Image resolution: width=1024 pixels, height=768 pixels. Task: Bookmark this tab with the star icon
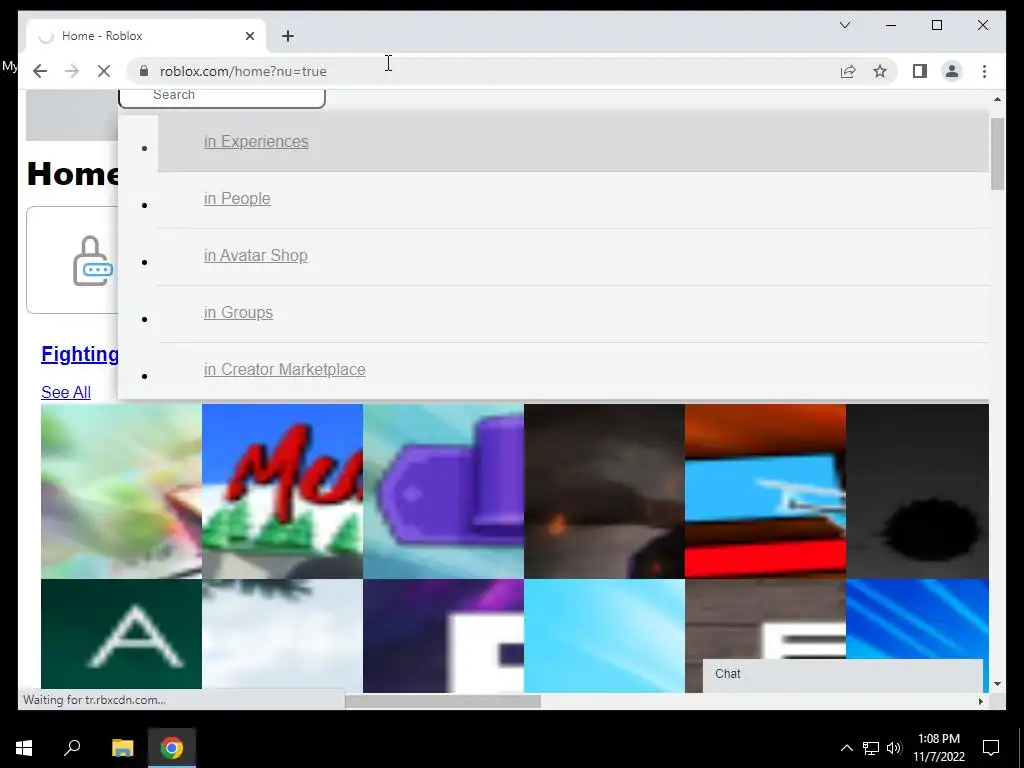coord(880,71)
